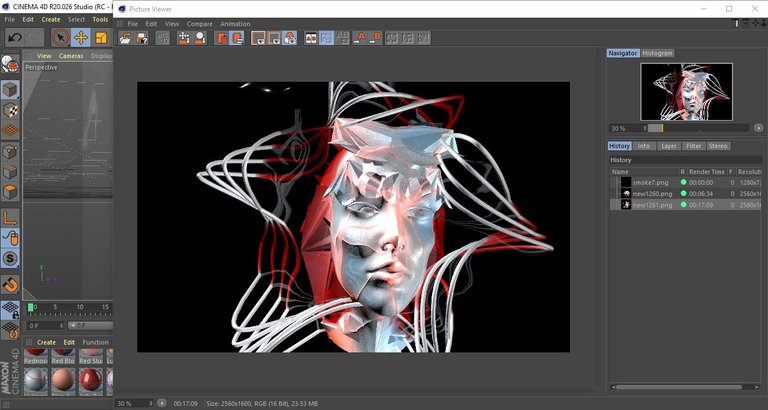
Task: Click the Save As icon in Picture Viewer toolbar
Action: tap(141, 38)
